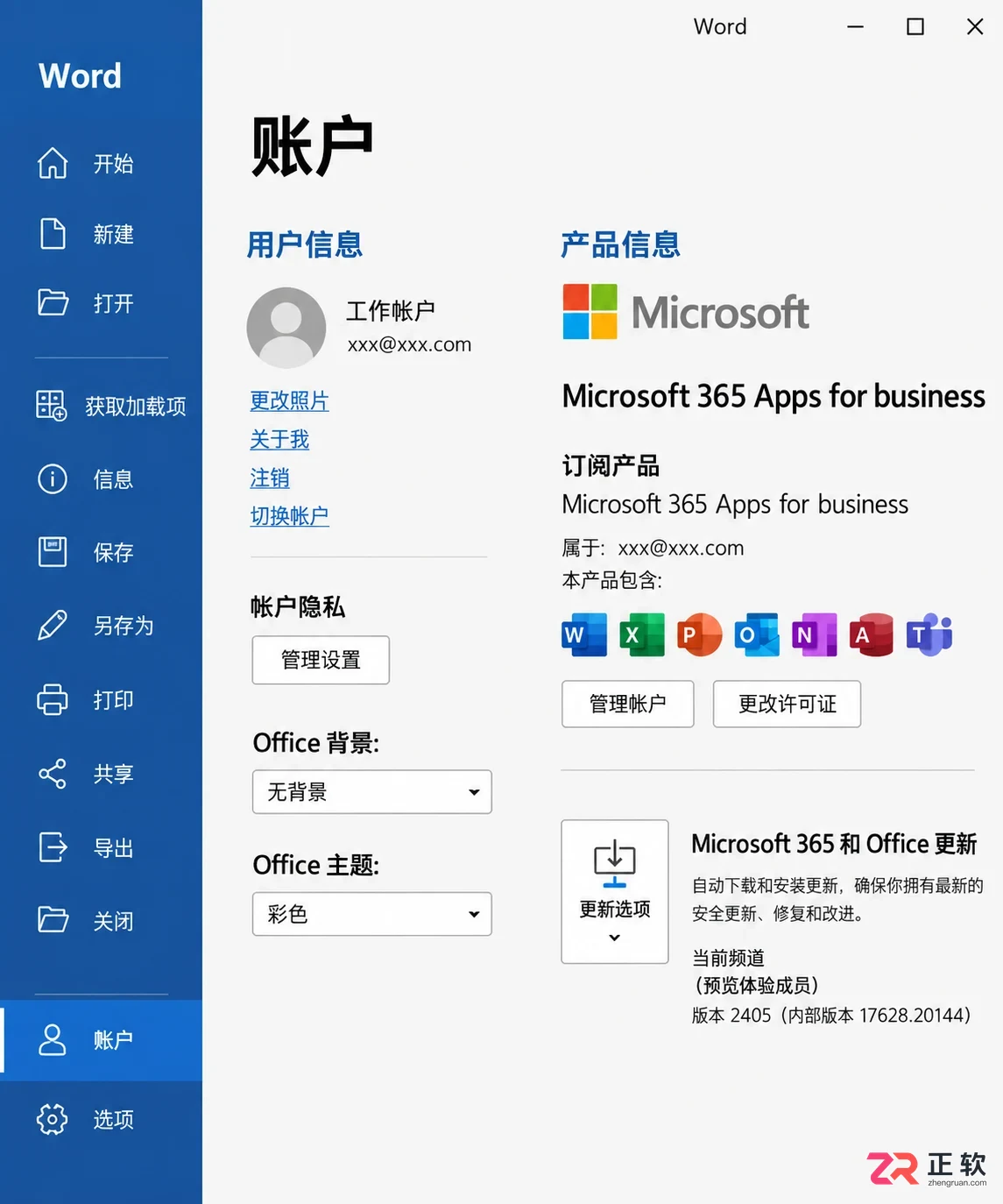Click the Save As pencil icon

(x=53, y=625)
